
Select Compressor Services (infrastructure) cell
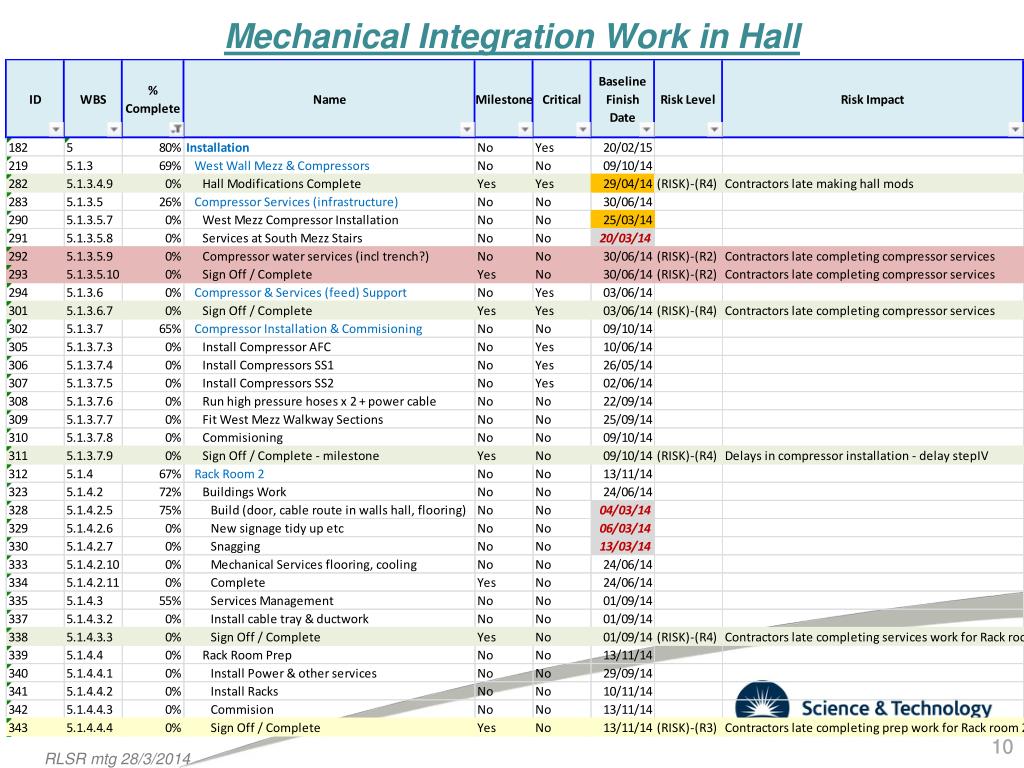click(x=330, y=202)
